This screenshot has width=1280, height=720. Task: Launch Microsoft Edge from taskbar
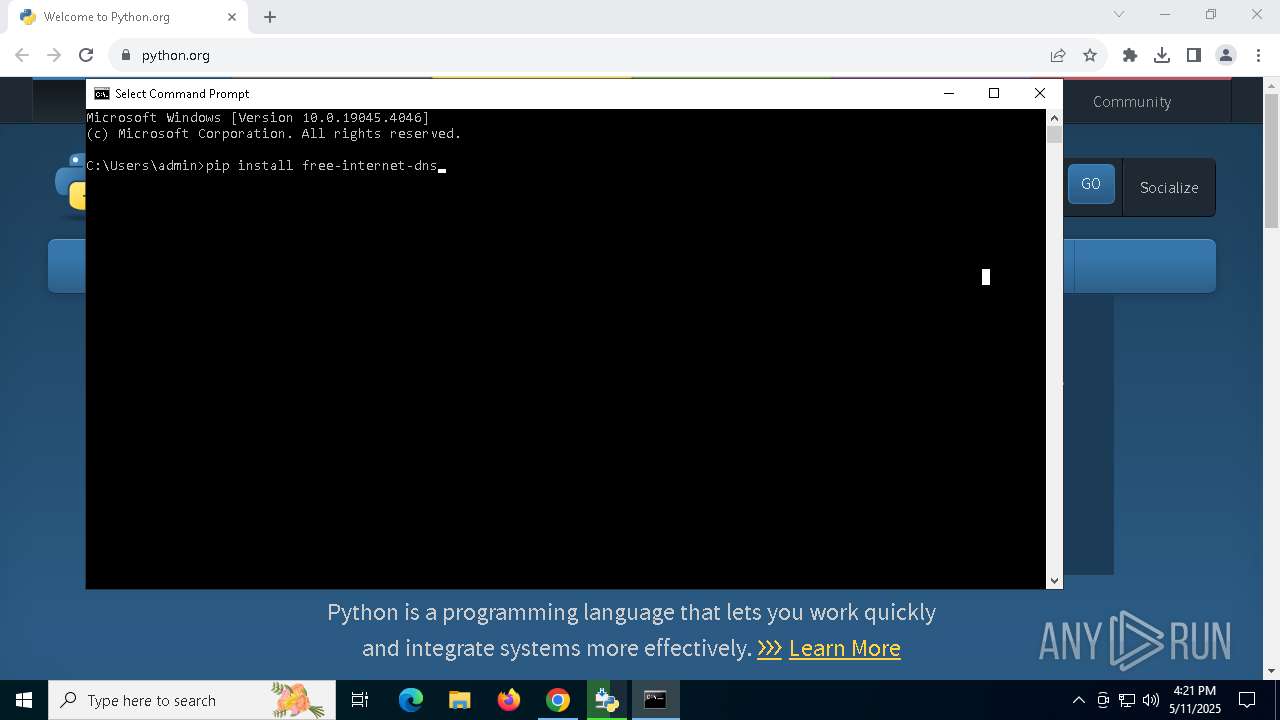pyautogui.click(x=411, y=700)
